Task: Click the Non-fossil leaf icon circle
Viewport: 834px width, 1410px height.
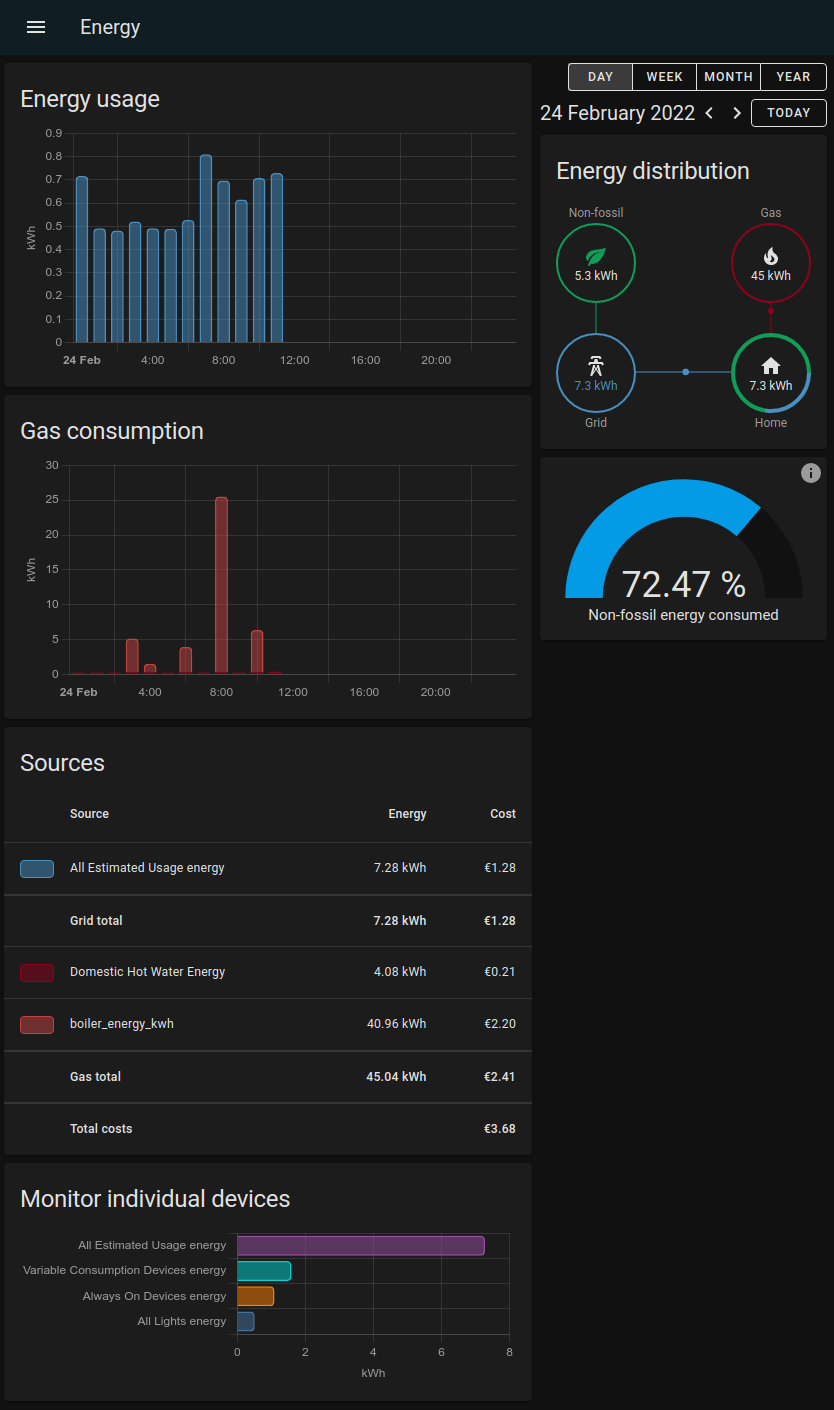Action: click(595, 263)
